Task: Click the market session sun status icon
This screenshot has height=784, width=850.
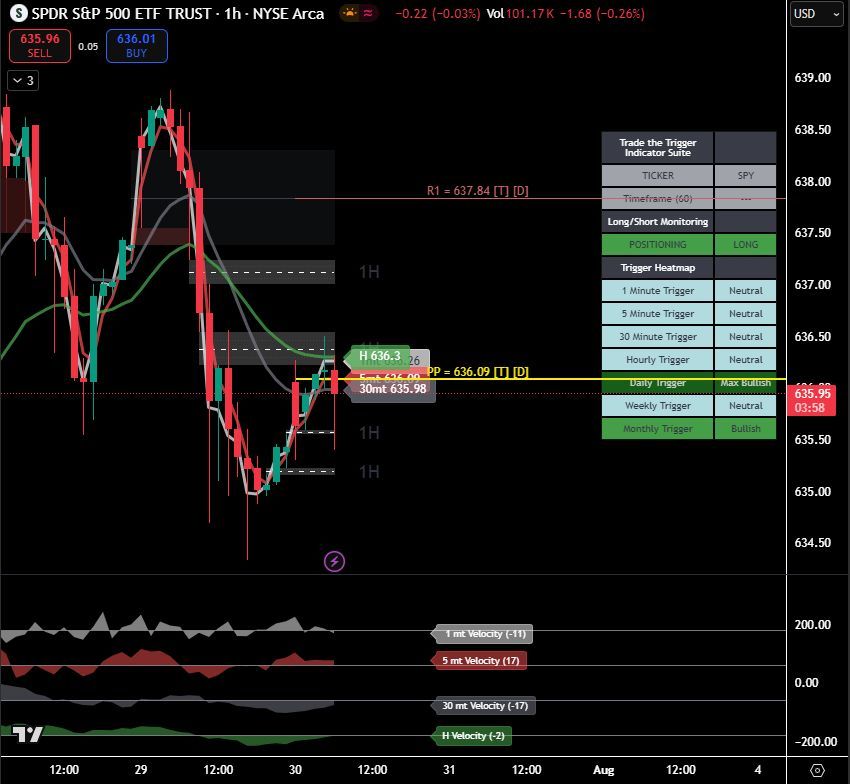Action: [350, 13]
